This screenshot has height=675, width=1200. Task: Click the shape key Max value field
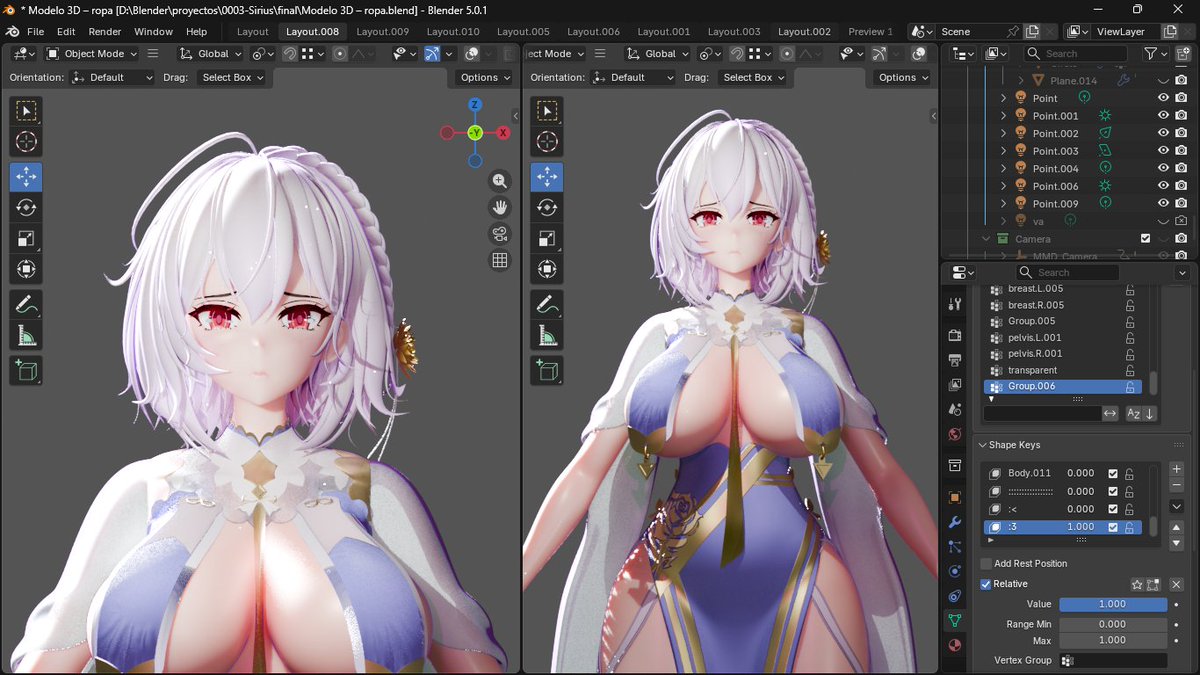click(1113, 640)
